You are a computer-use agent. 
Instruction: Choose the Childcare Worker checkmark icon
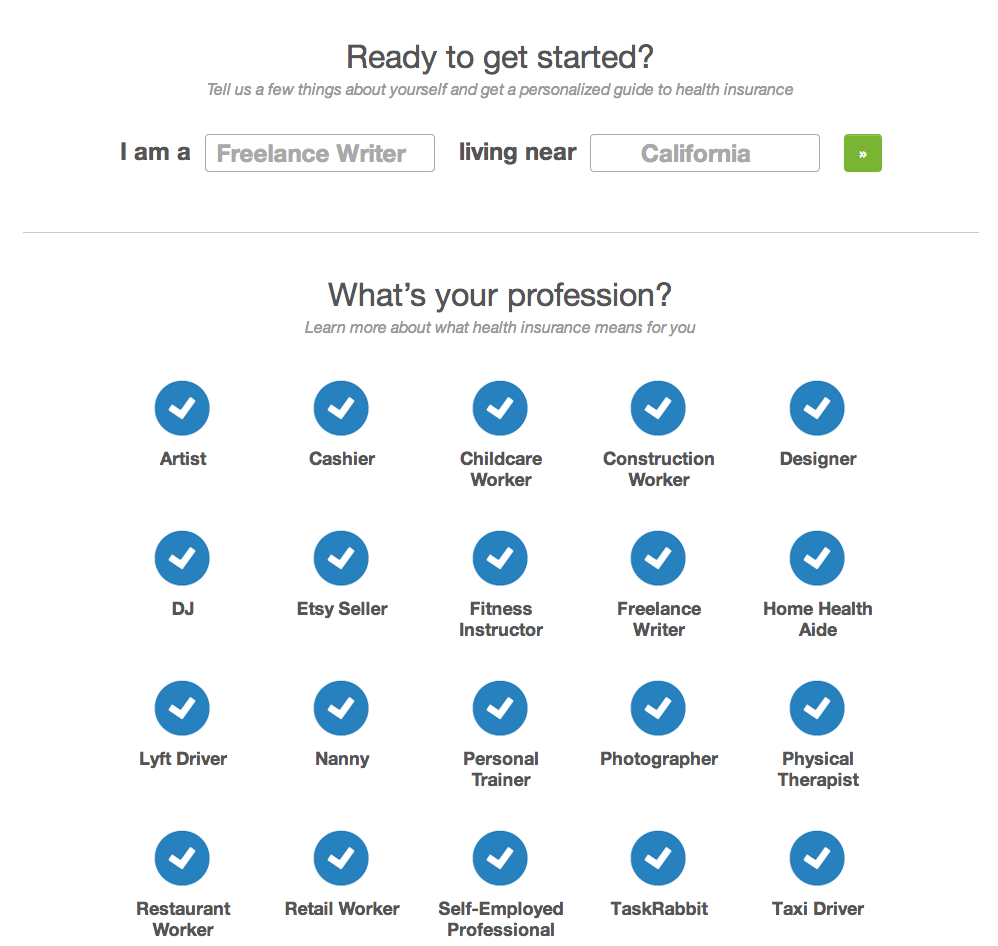coord(500,408)
